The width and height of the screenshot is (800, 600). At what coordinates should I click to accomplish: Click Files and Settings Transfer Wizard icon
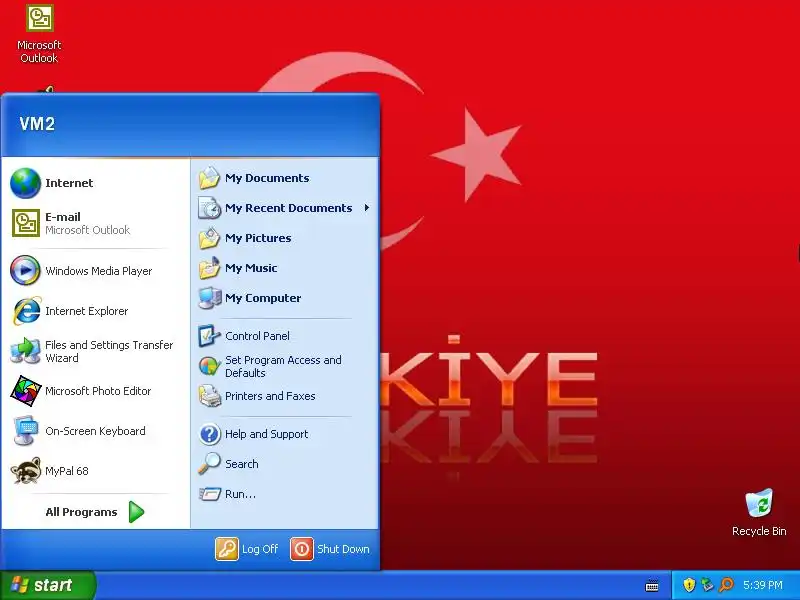[26, 351]
